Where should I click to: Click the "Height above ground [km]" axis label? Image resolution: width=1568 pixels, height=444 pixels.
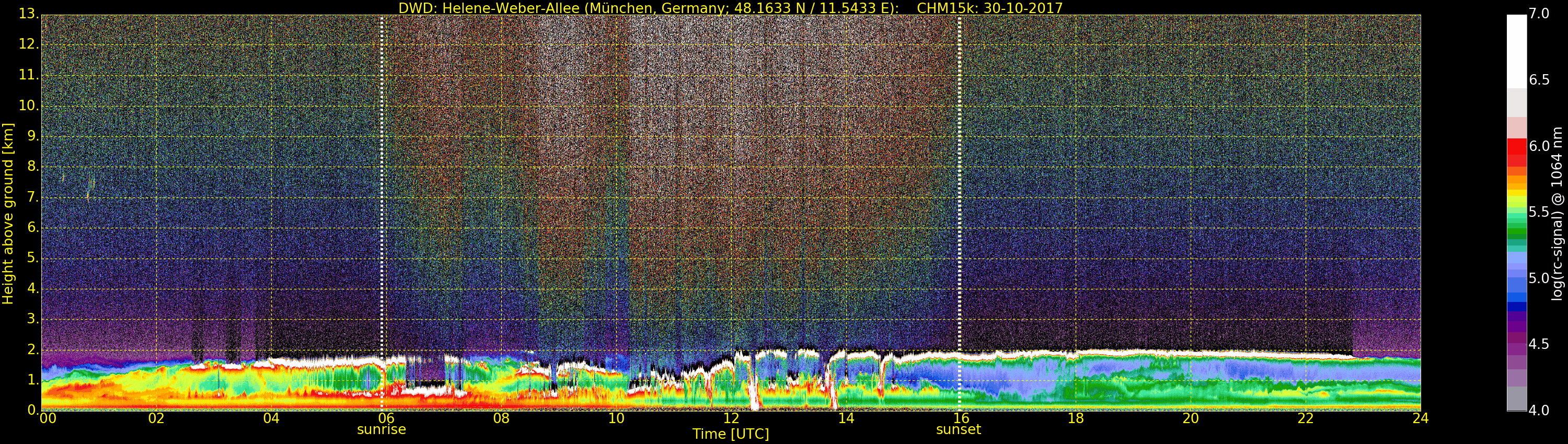pyautogui.click(x=8, y=213)
